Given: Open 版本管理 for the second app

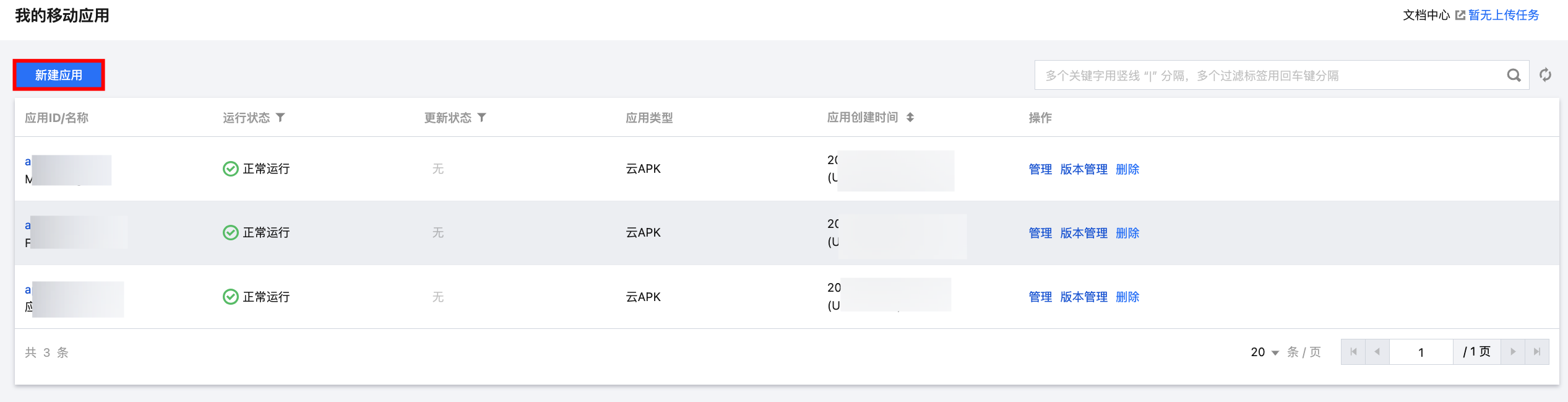Looking at the screenshot, I should pyautogui.click(x=1083, y=233).
